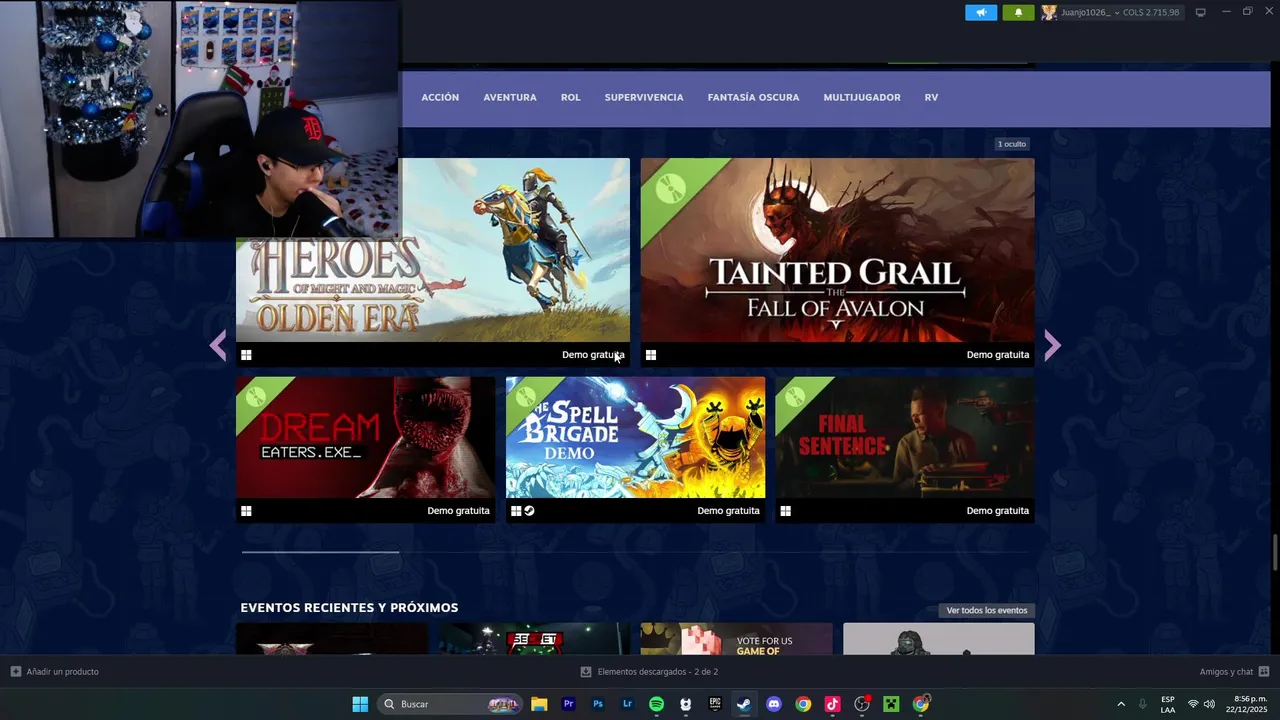Click 'Demo gratuita' under The Spell Brigade

(x=728, y=511)
